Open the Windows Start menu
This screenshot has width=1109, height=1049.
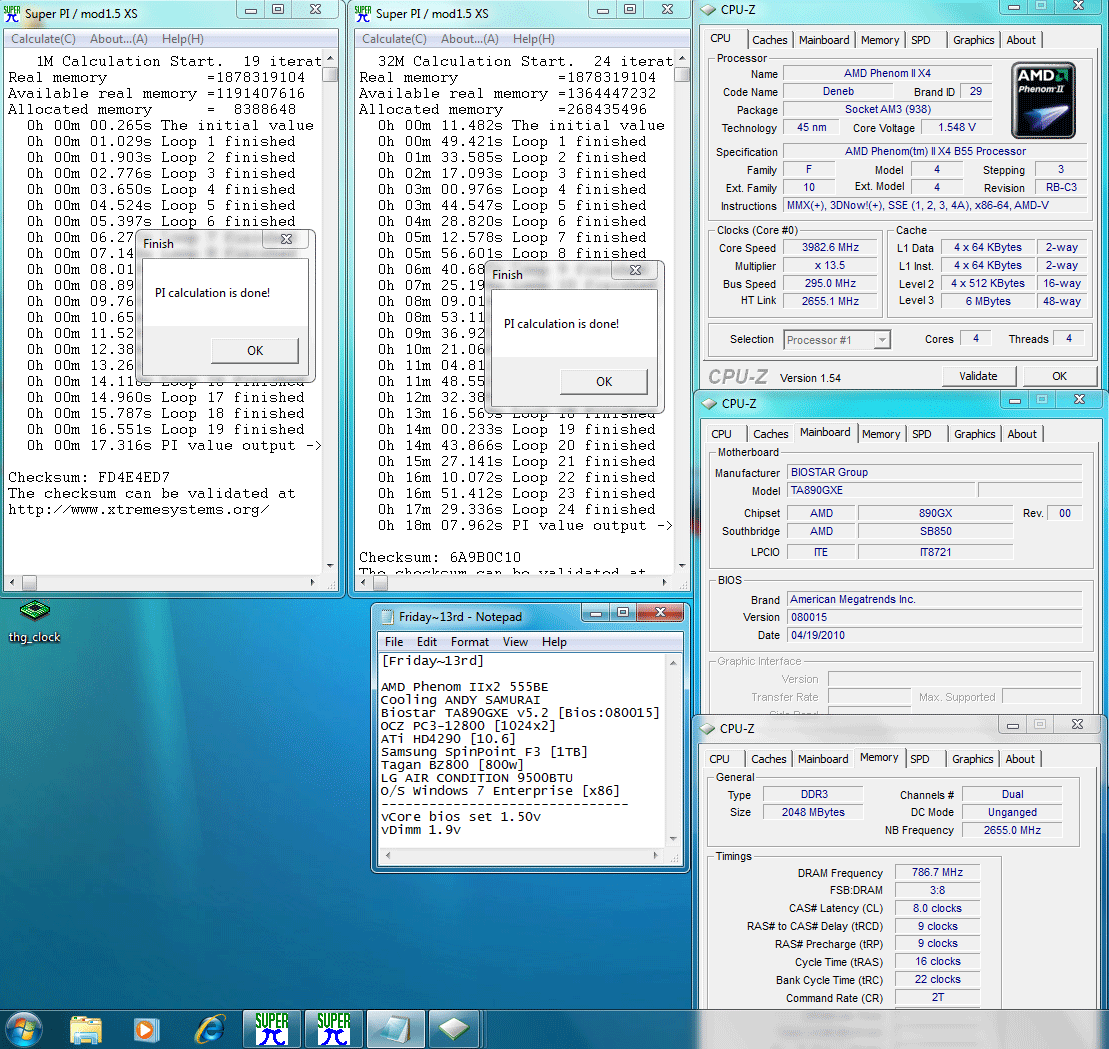(24, 1027)
